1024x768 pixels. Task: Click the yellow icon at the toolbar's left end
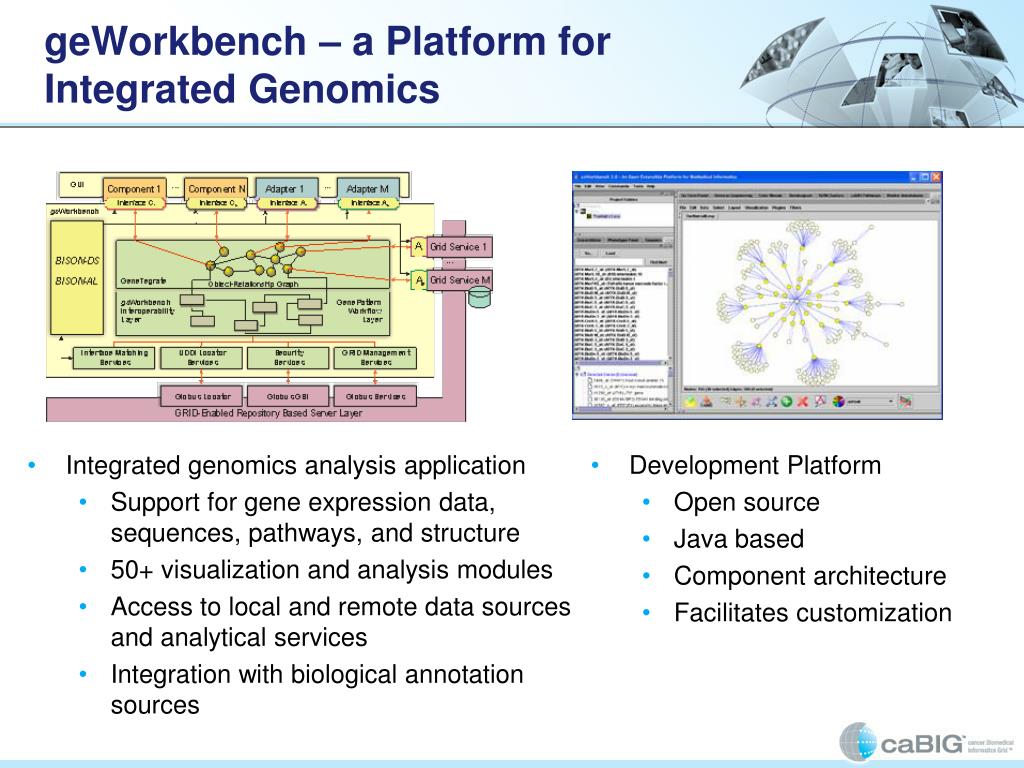click(690, 401)
